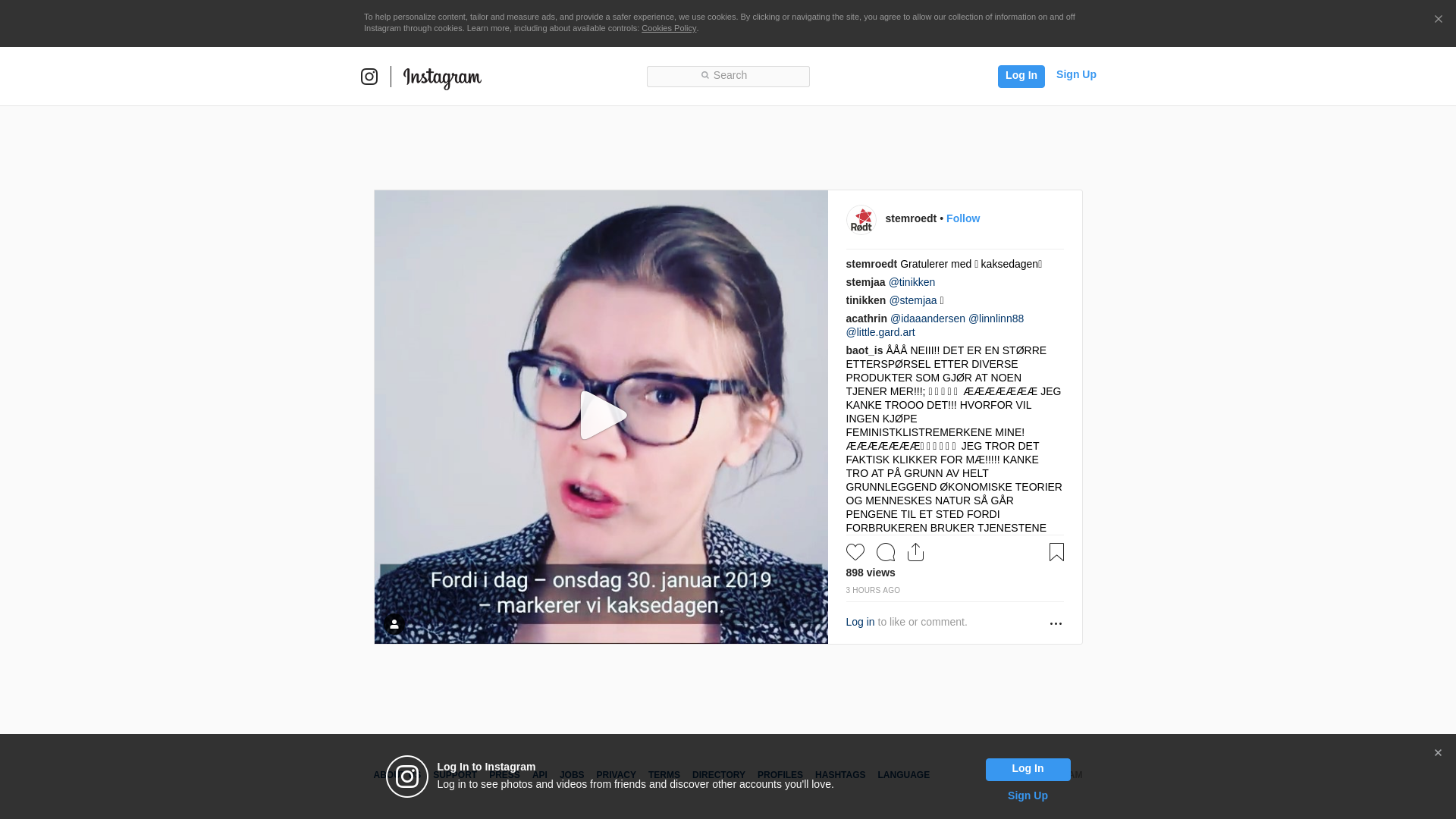This screenshot has height=819, width=1456.
Task: Click tagged people icon on video
Action: [394, 624]
